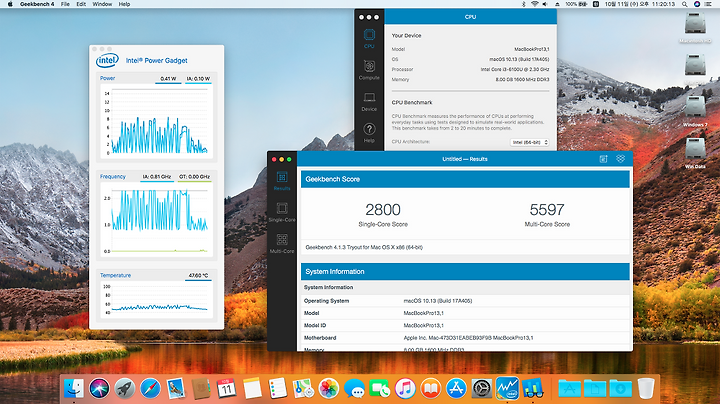Click the System Information blue header
This screenshot has height=404, width=720.
tap(465, 272)
